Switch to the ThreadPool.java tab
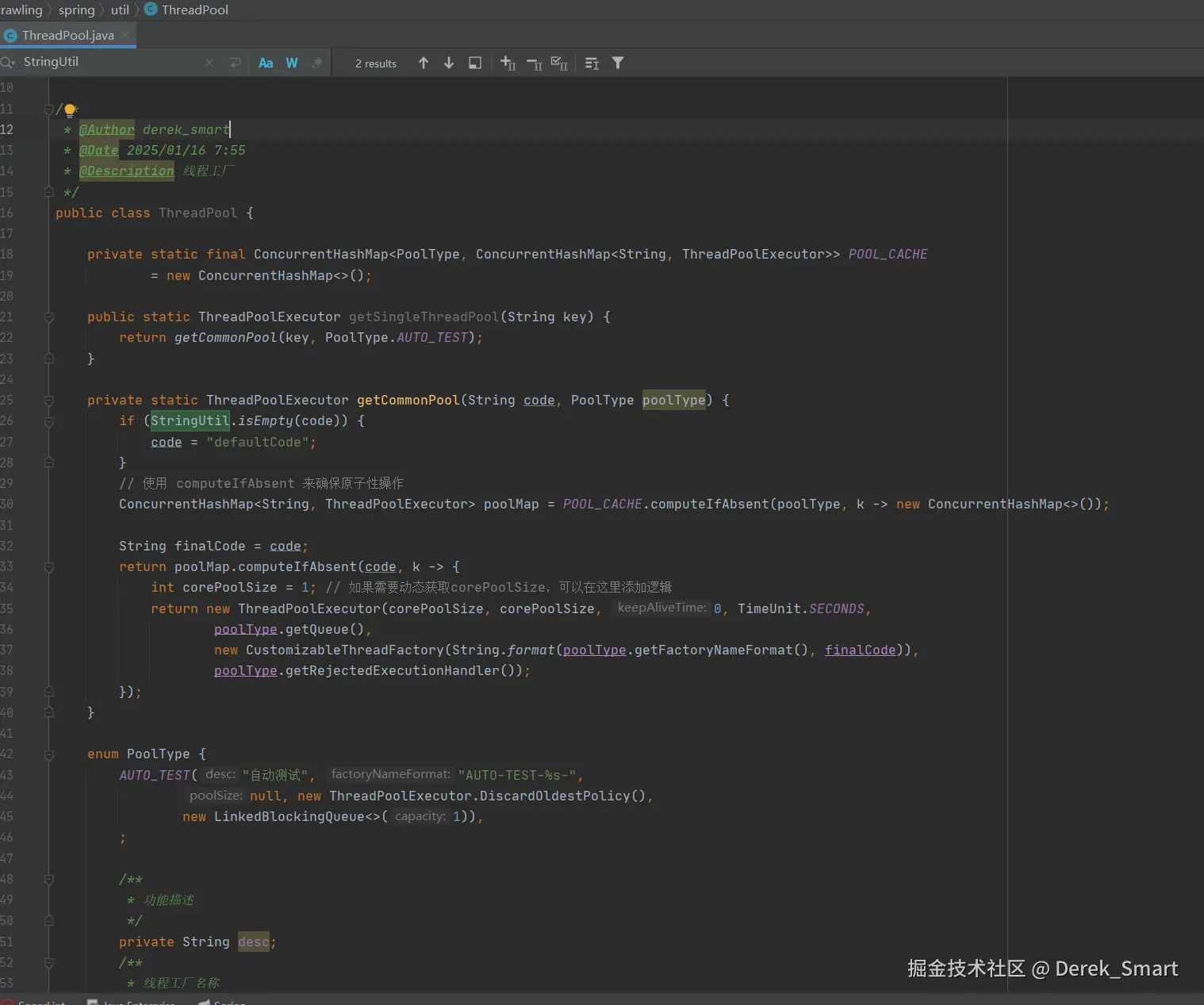 67,35
